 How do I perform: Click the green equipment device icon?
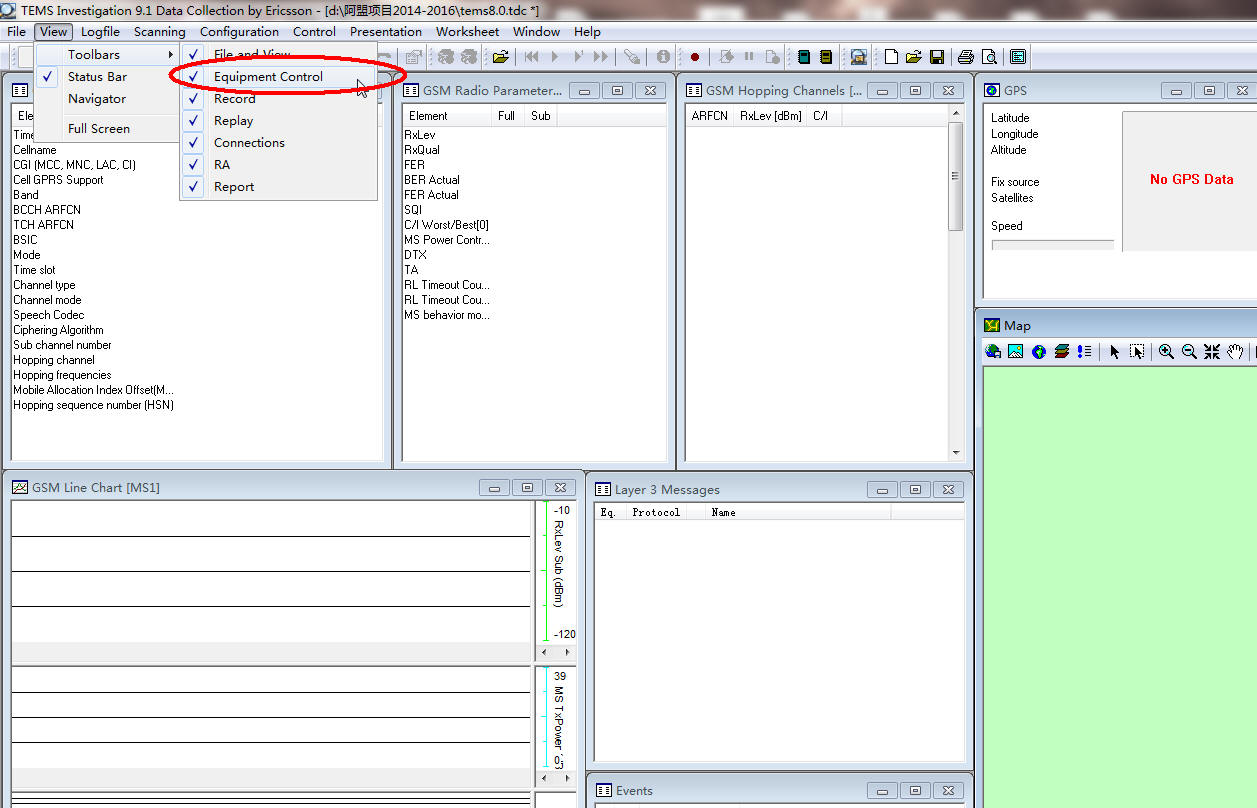coord(804,57)
